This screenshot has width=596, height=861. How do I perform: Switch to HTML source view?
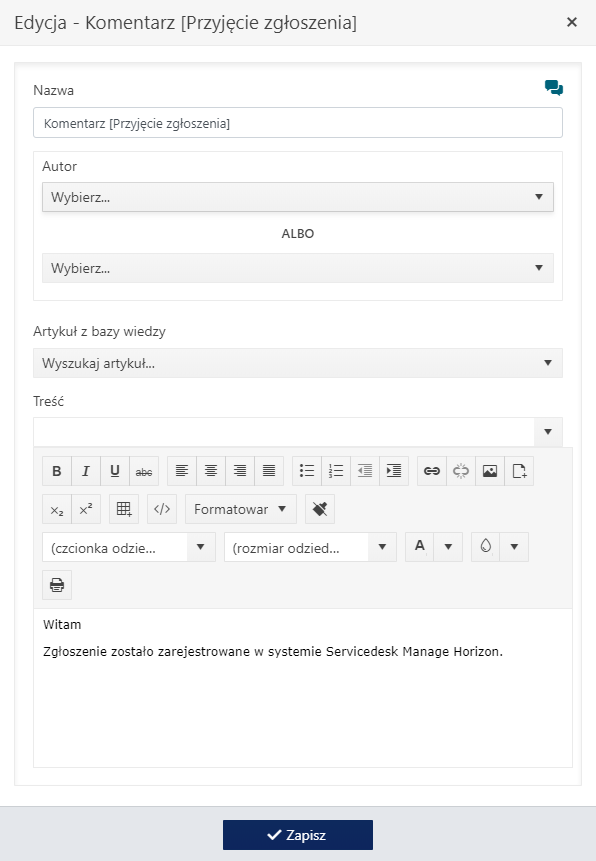pyautogui.click(x=162, y=509)
